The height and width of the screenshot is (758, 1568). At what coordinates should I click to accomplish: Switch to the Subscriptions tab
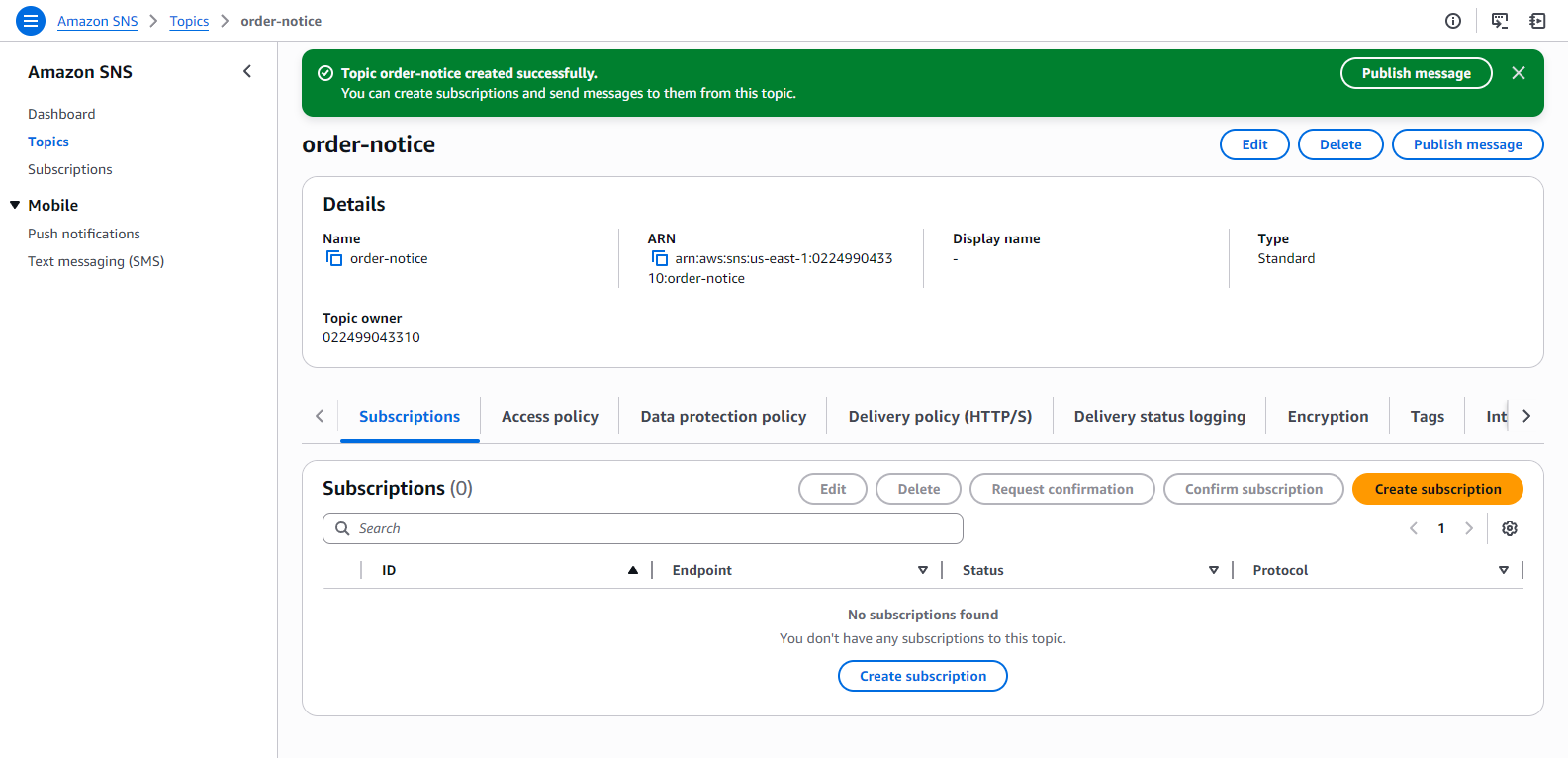pos(410,417)
